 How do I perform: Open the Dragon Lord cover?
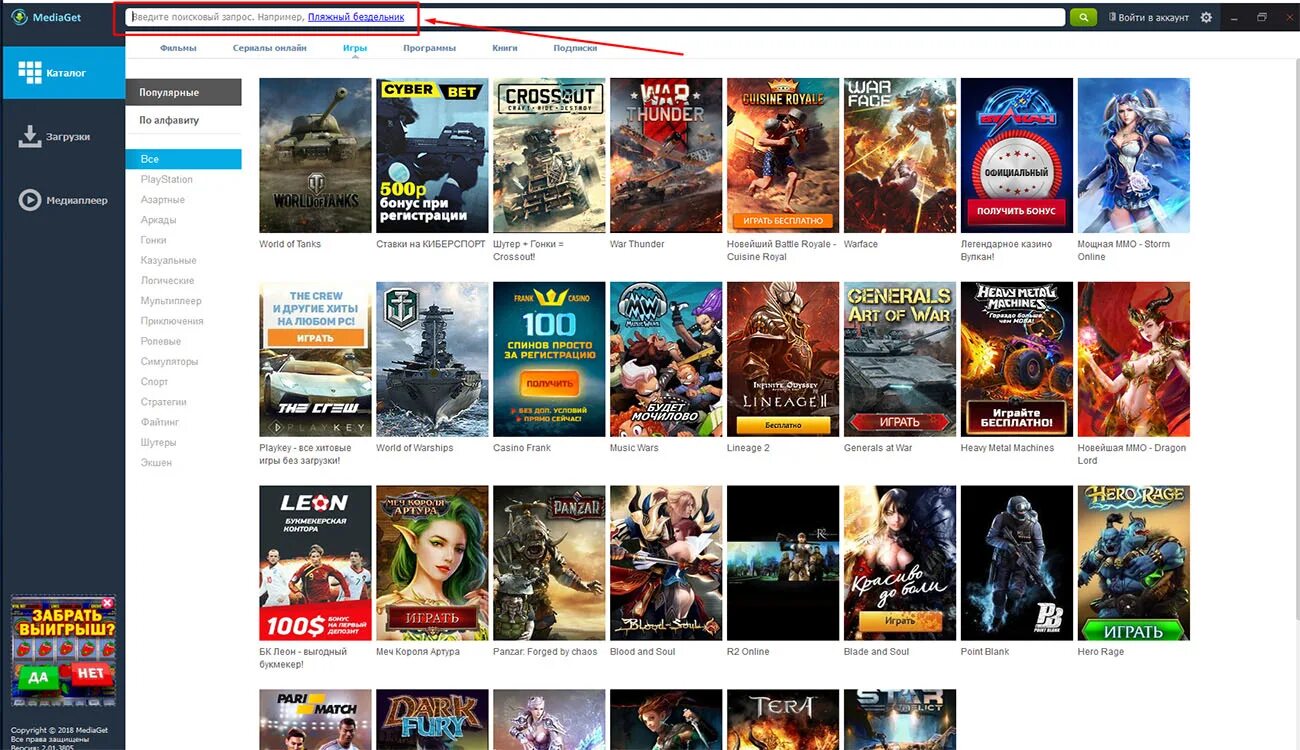pos(1134,359)
